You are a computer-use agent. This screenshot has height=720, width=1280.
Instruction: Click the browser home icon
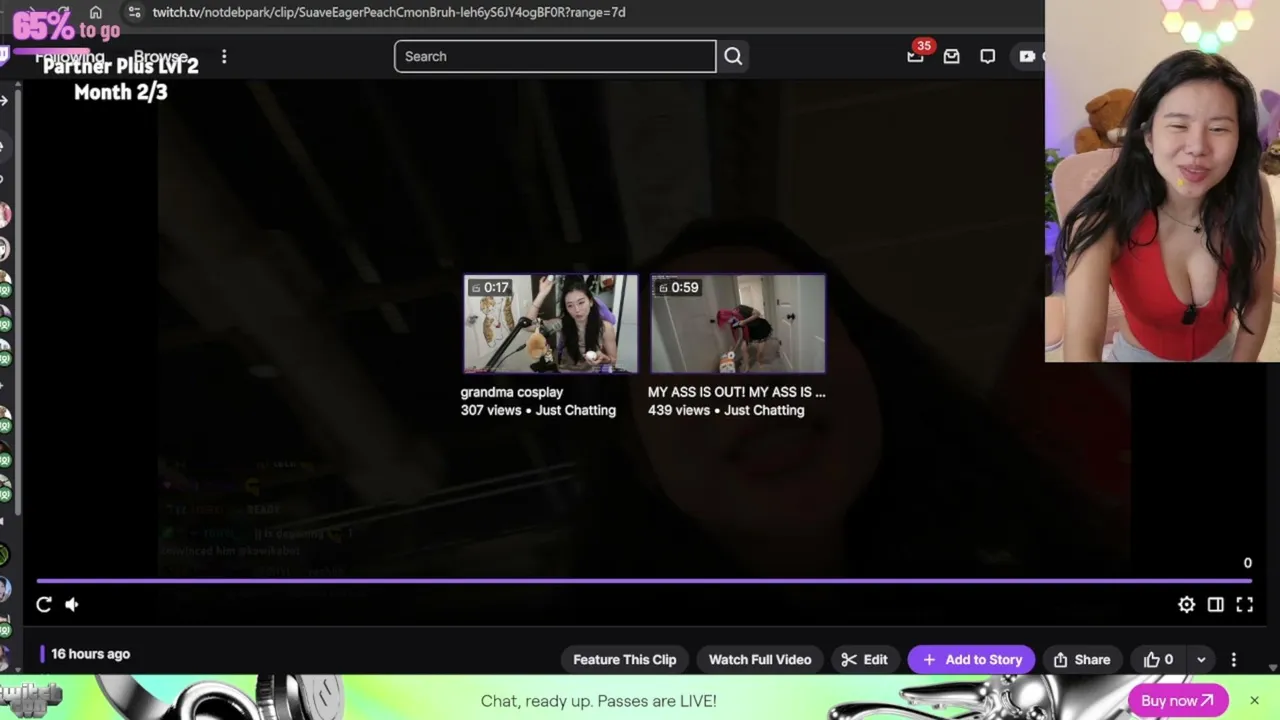(x=96, y=12)
